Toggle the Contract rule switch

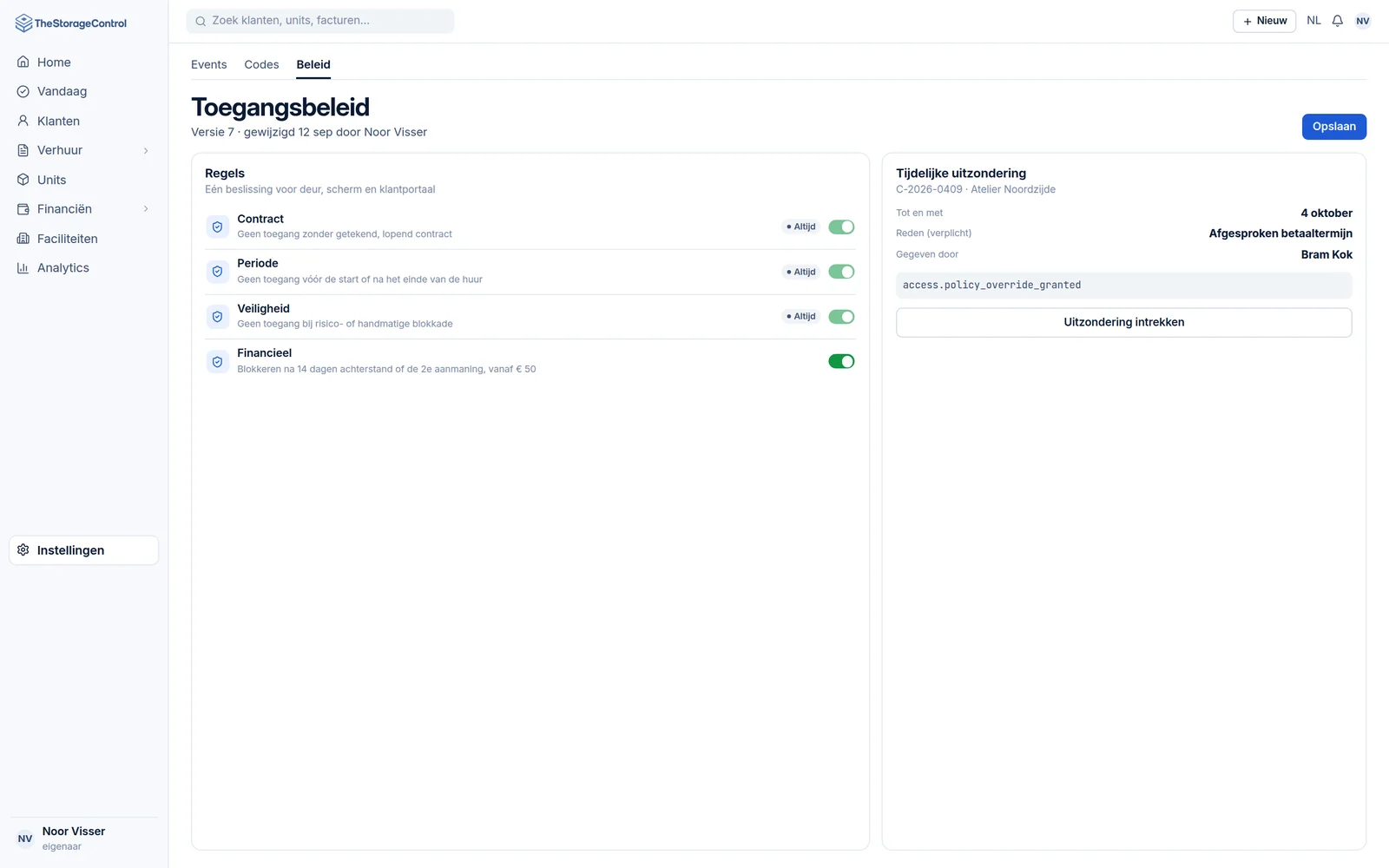point(841,227)
